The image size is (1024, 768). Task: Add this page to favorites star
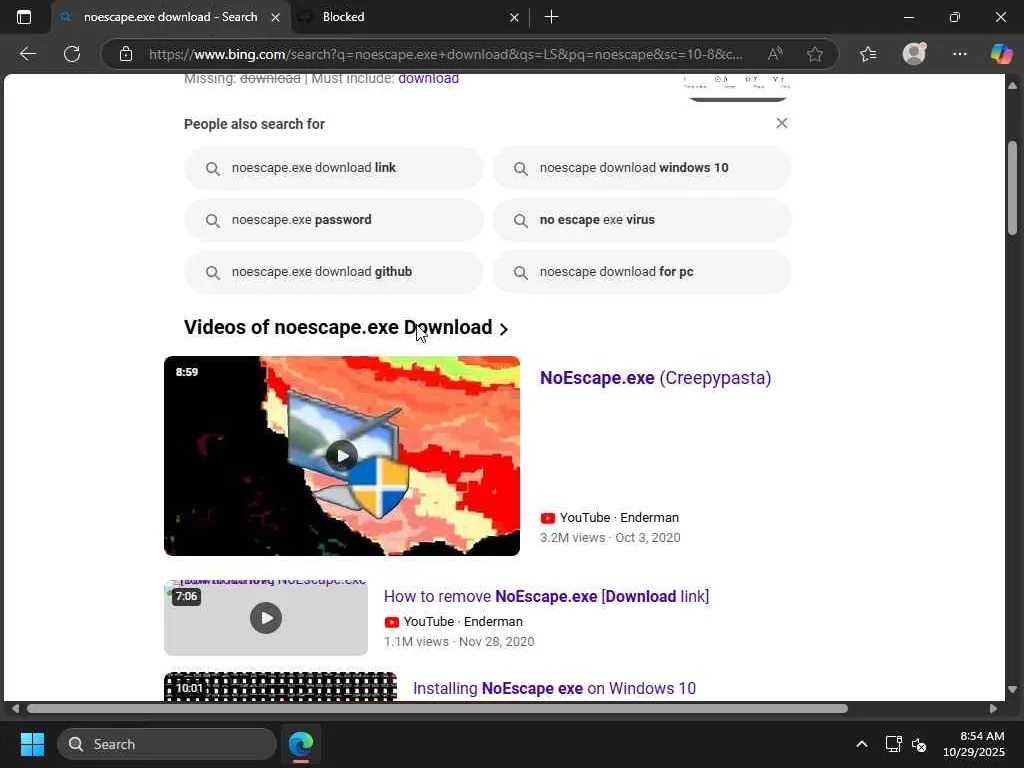coord(814,54)
